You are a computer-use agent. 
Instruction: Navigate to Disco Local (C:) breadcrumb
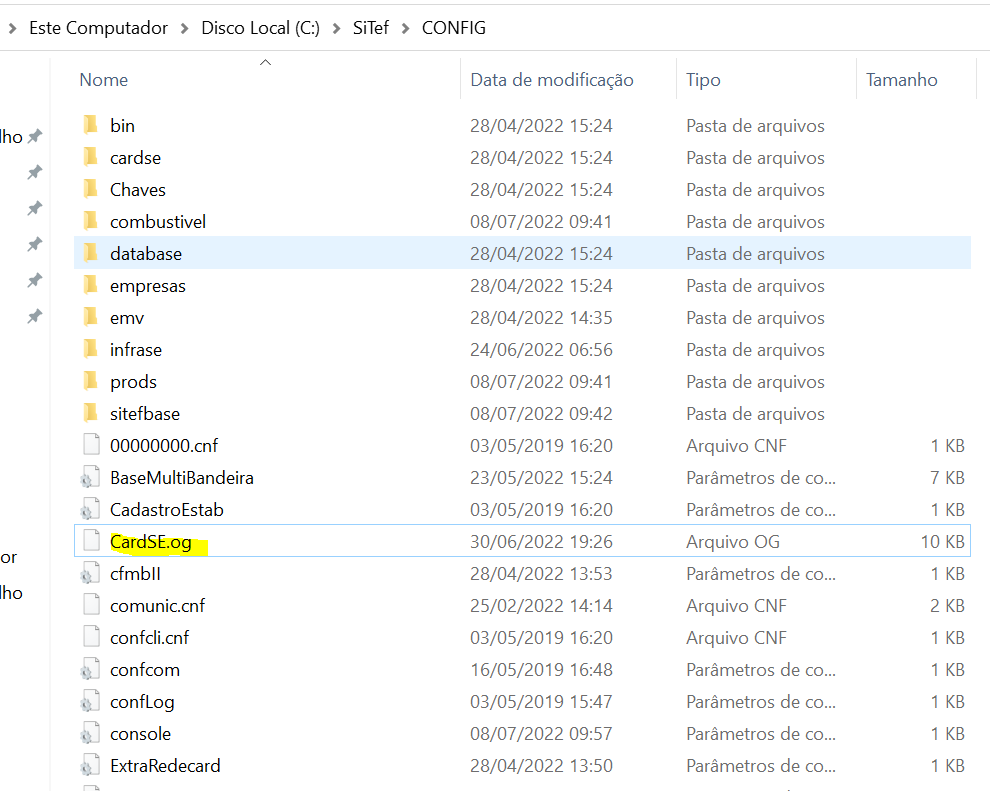click(x=260, y=28)
